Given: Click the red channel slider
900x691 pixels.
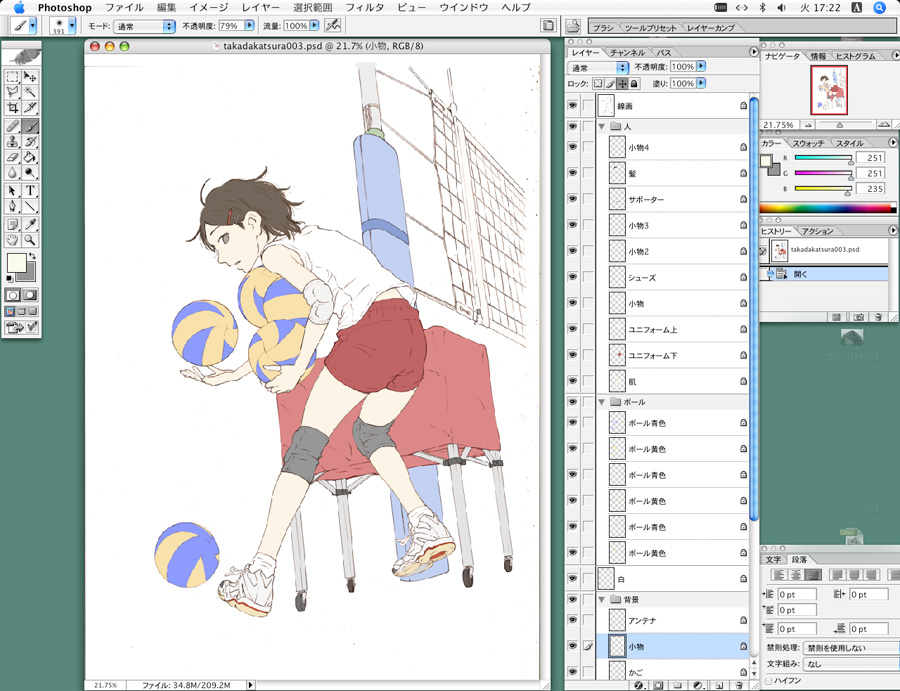Looking at the screenshot, I should click(x=823, y=157).
